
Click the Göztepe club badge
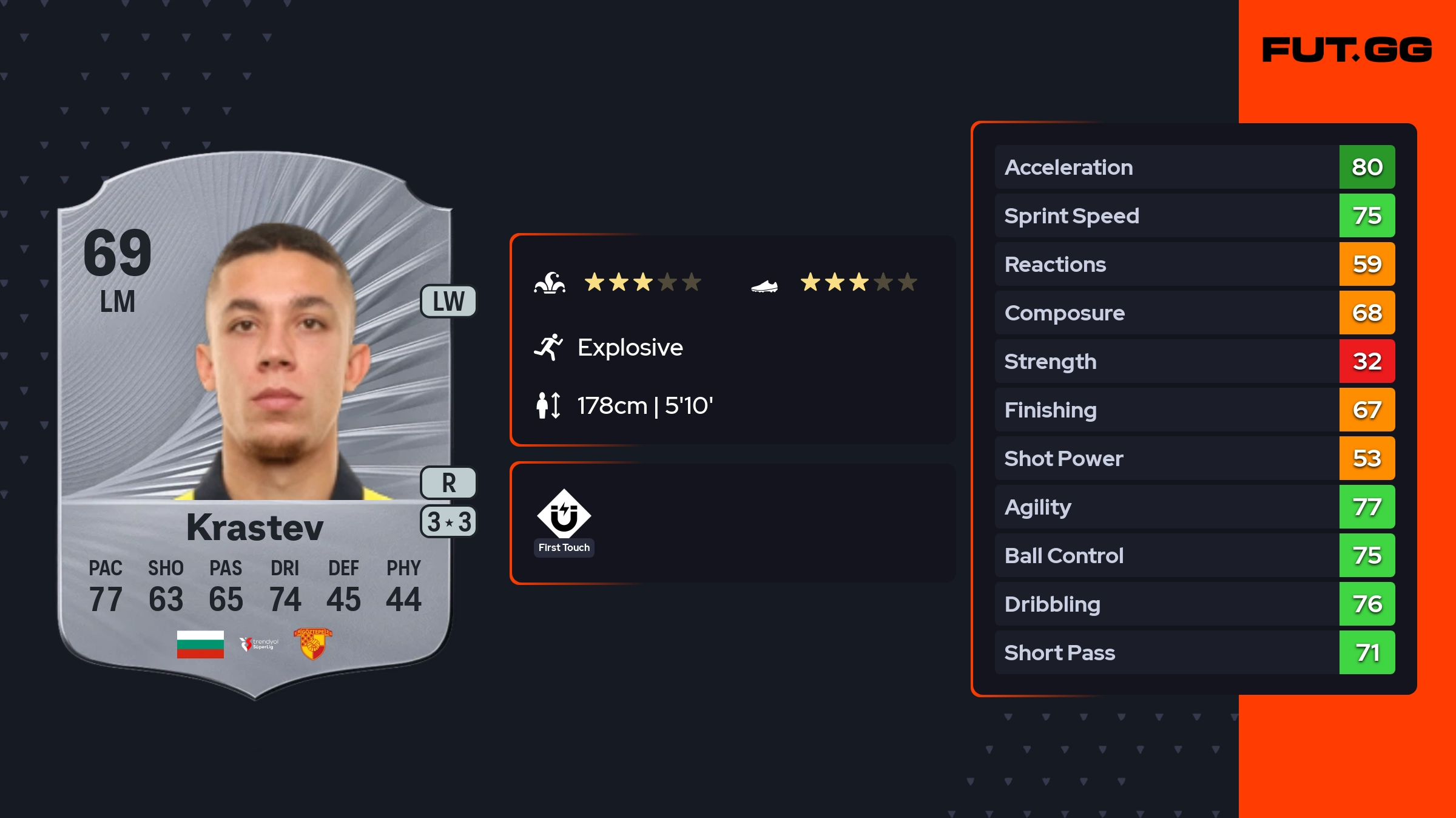(x=312, y=643)
